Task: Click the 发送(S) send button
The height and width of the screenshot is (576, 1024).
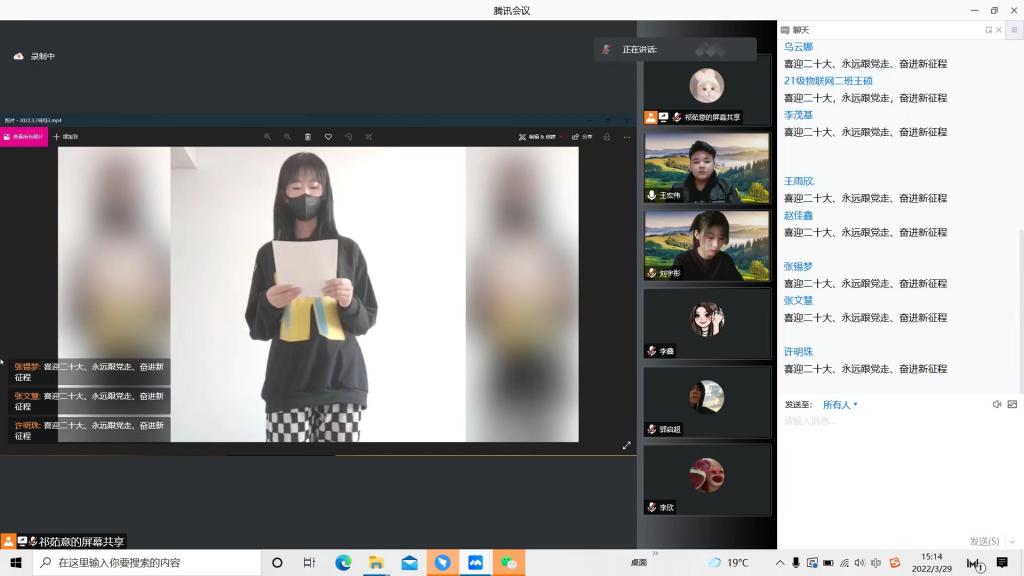Action: [983, 541]
